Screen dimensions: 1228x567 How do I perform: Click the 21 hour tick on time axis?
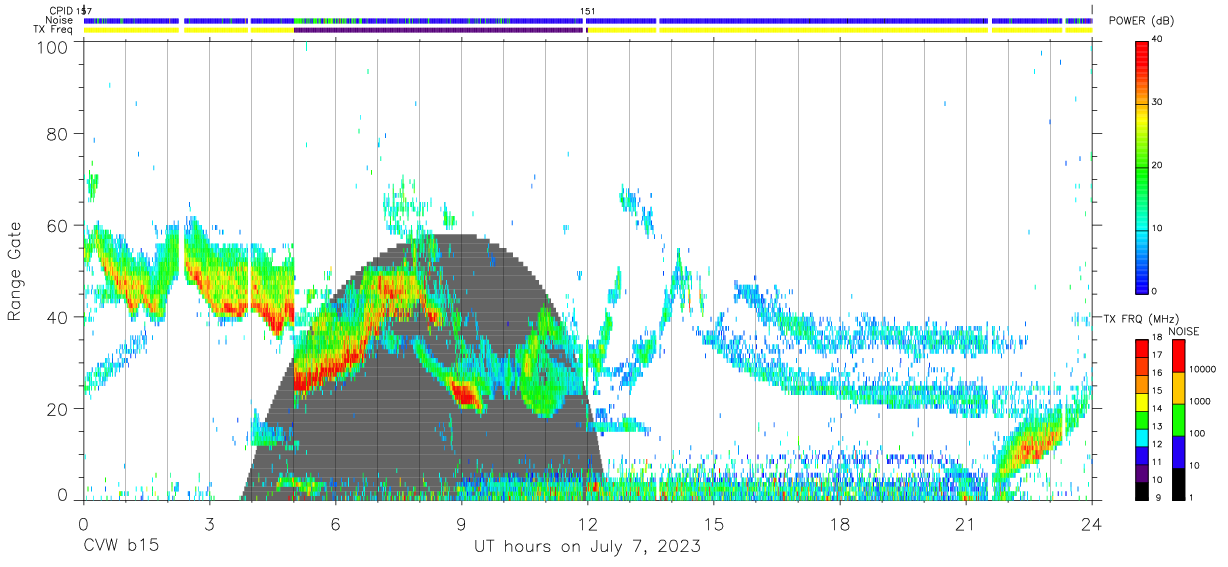click(x=966, y=524)
